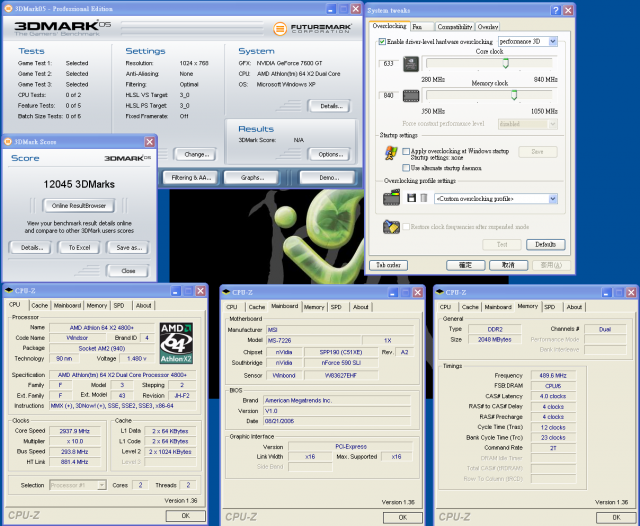640x526 pixels.
Task: Minimize the CPU-Z Memory window
Action: tap(607, 293)
